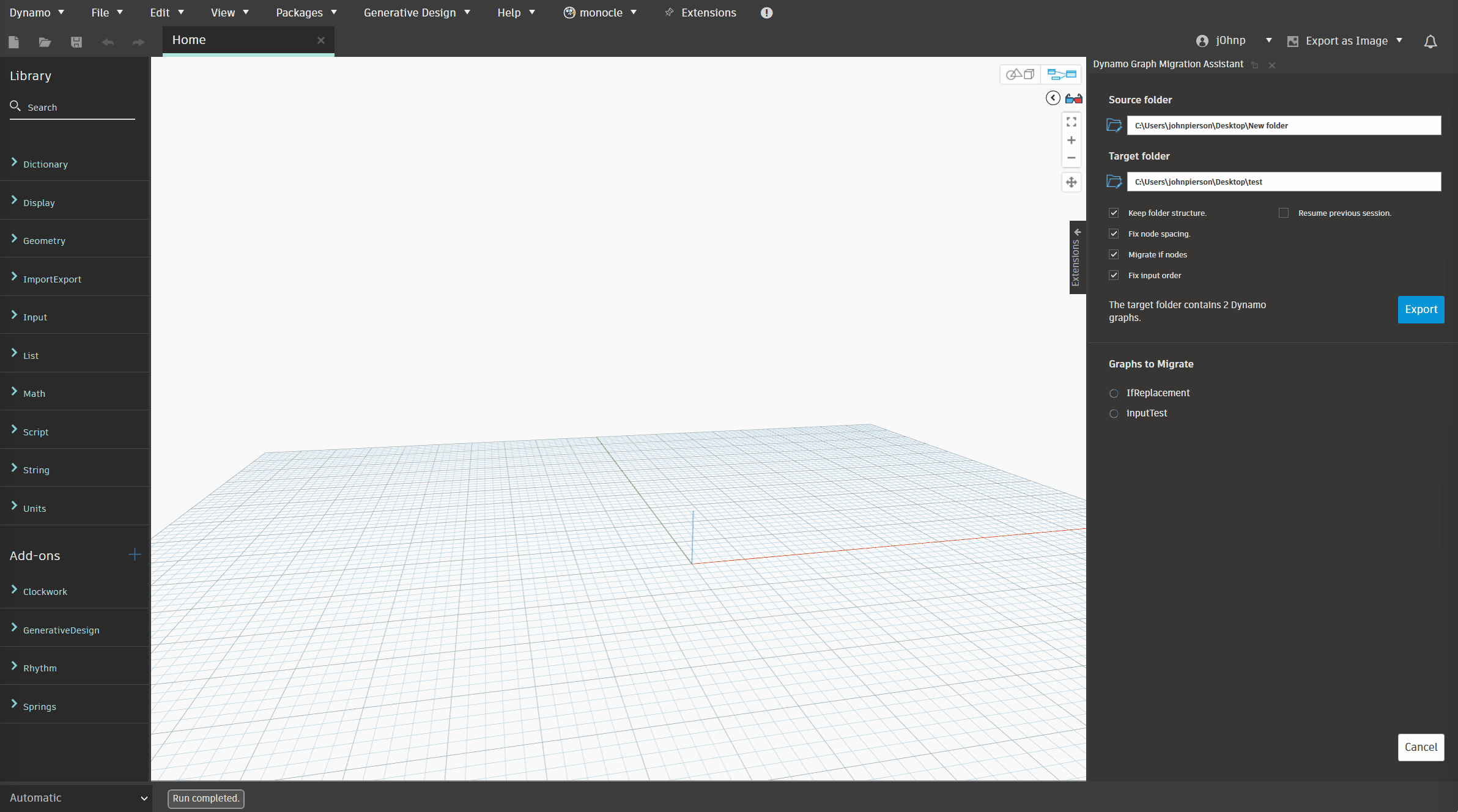Toggle Fix input order checkbox
The width and height of the screenshot is (1458, 812).
[x=1114, y=275]
